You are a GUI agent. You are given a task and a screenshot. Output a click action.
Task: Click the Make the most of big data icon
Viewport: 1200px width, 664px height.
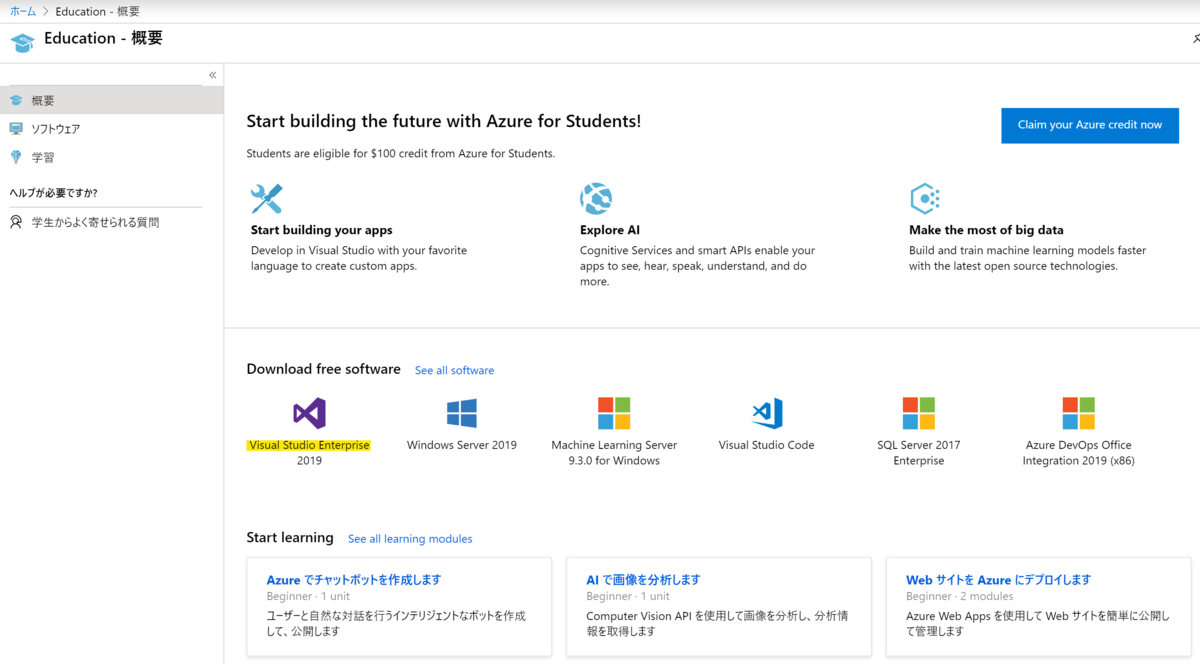[925, 197]
